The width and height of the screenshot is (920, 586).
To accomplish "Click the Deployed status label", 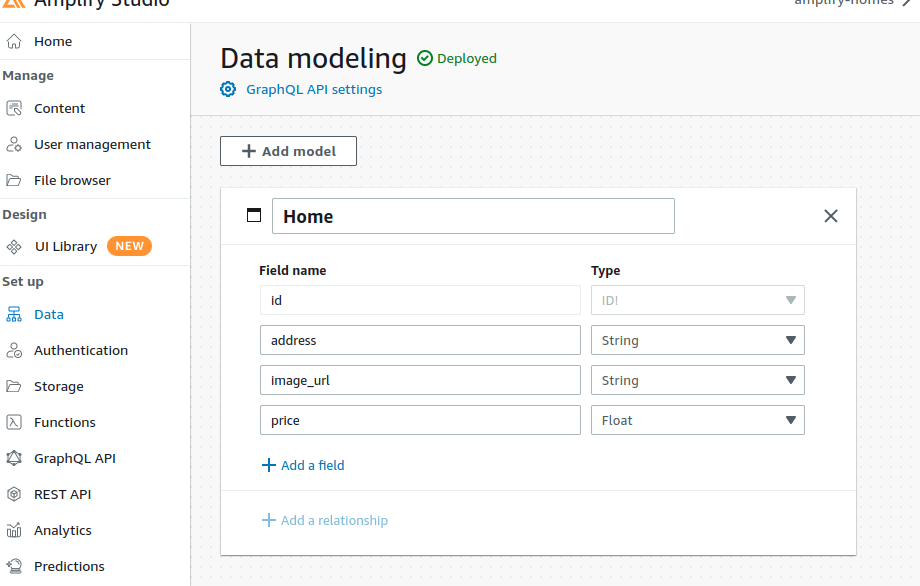I will point(466,59).
